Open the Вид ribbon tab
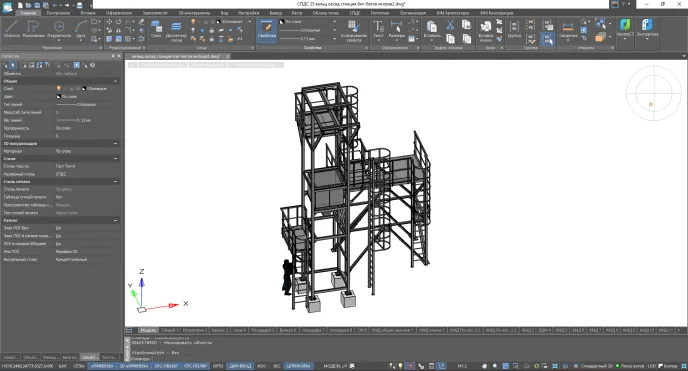Screen dimensions: 688x371 (224, 13)
